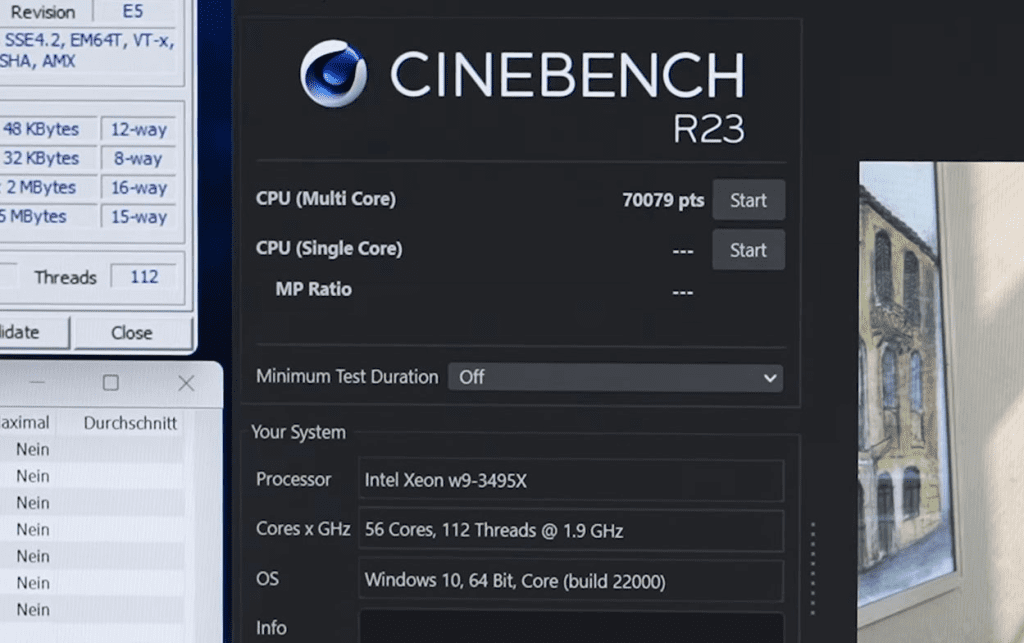
Task: Click the Close button in the CPU-Z window
Action: tap(132, 333)
